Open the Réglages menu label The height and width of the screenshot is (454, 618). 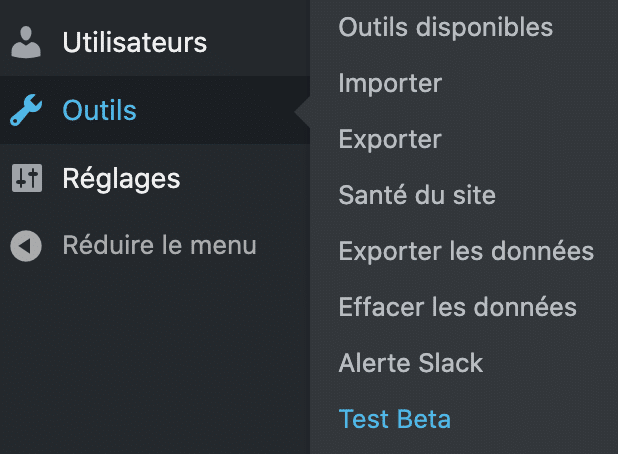click(x=121, y=179)
